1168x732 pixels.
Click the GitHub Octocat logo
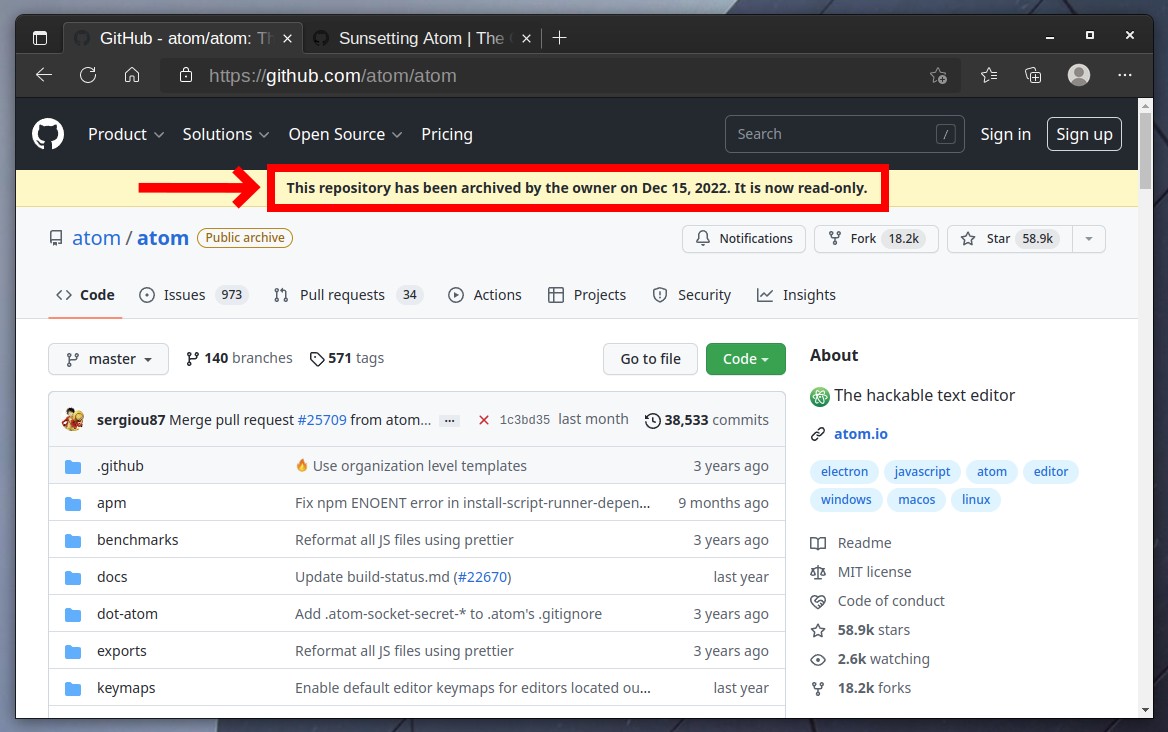[x=48, y=134]
